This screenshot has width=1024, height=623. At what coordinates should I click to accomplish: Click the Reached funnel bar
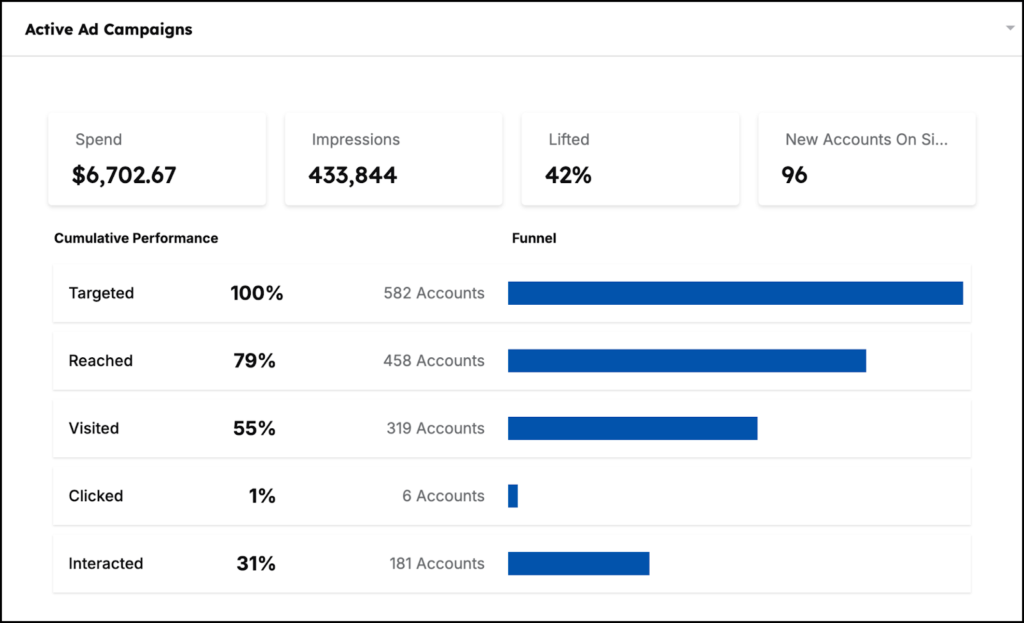click(x=687, y=361)
